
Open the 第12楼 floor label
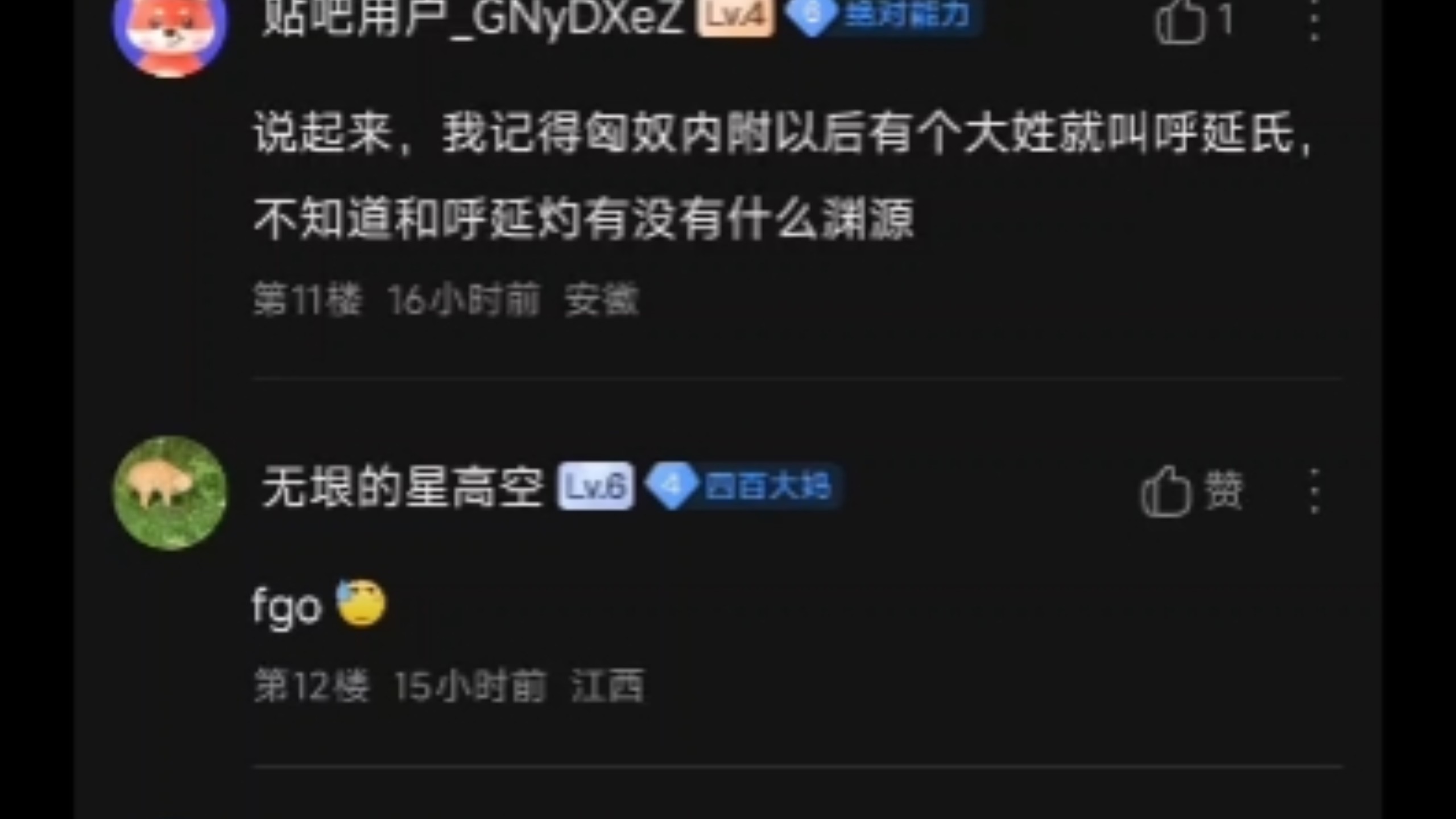pos(311,685)
